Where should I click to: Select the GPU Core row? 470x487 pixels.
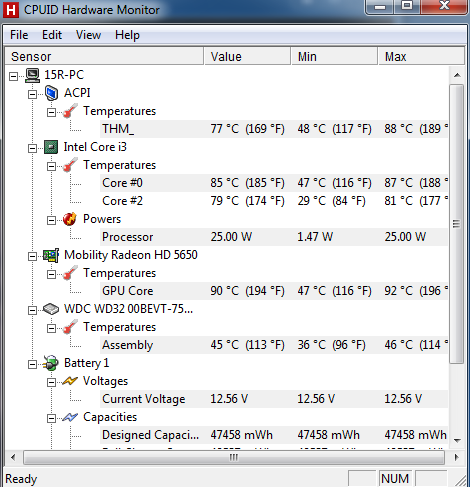[x=274, y=291]
